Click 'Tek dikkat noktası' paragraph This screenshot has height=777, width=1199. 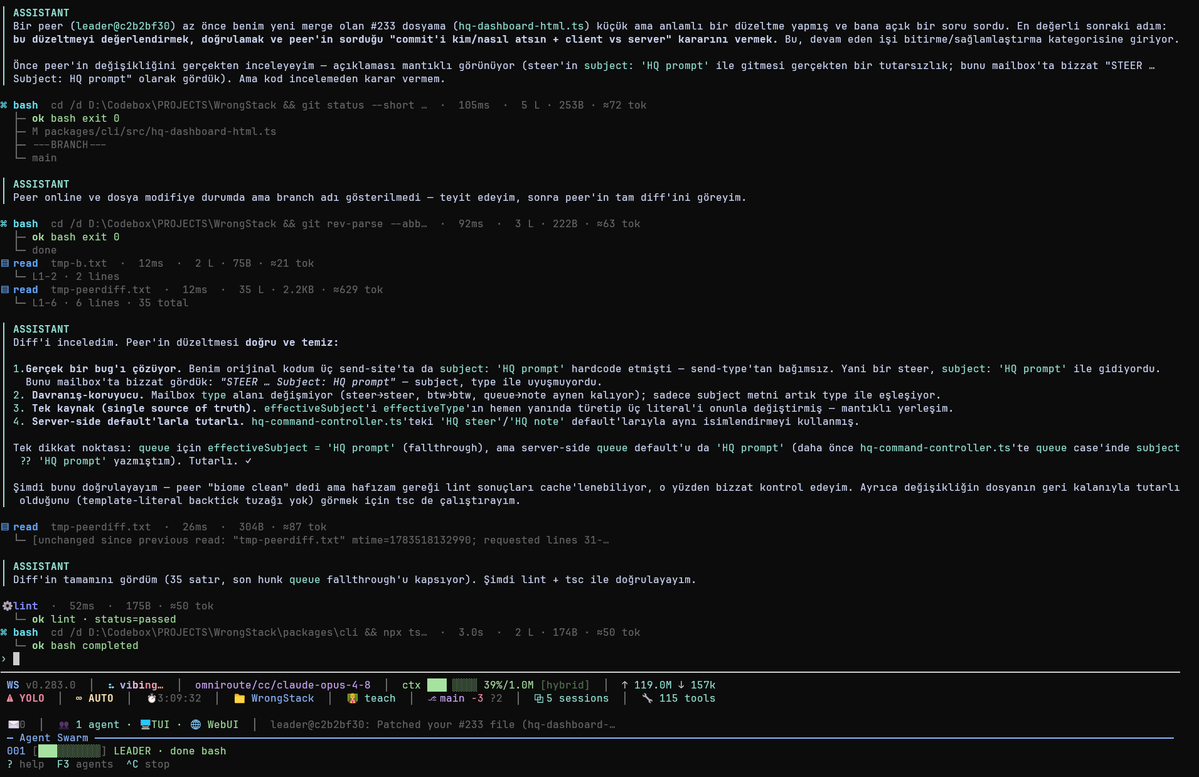click(x=596, y=454)
